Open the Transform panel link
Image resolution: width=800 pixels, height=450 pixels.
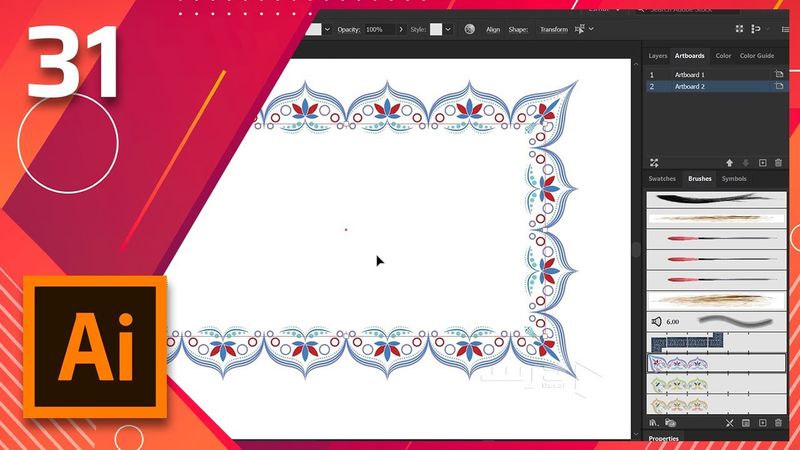pyautogui.click(x=554, y=30)
